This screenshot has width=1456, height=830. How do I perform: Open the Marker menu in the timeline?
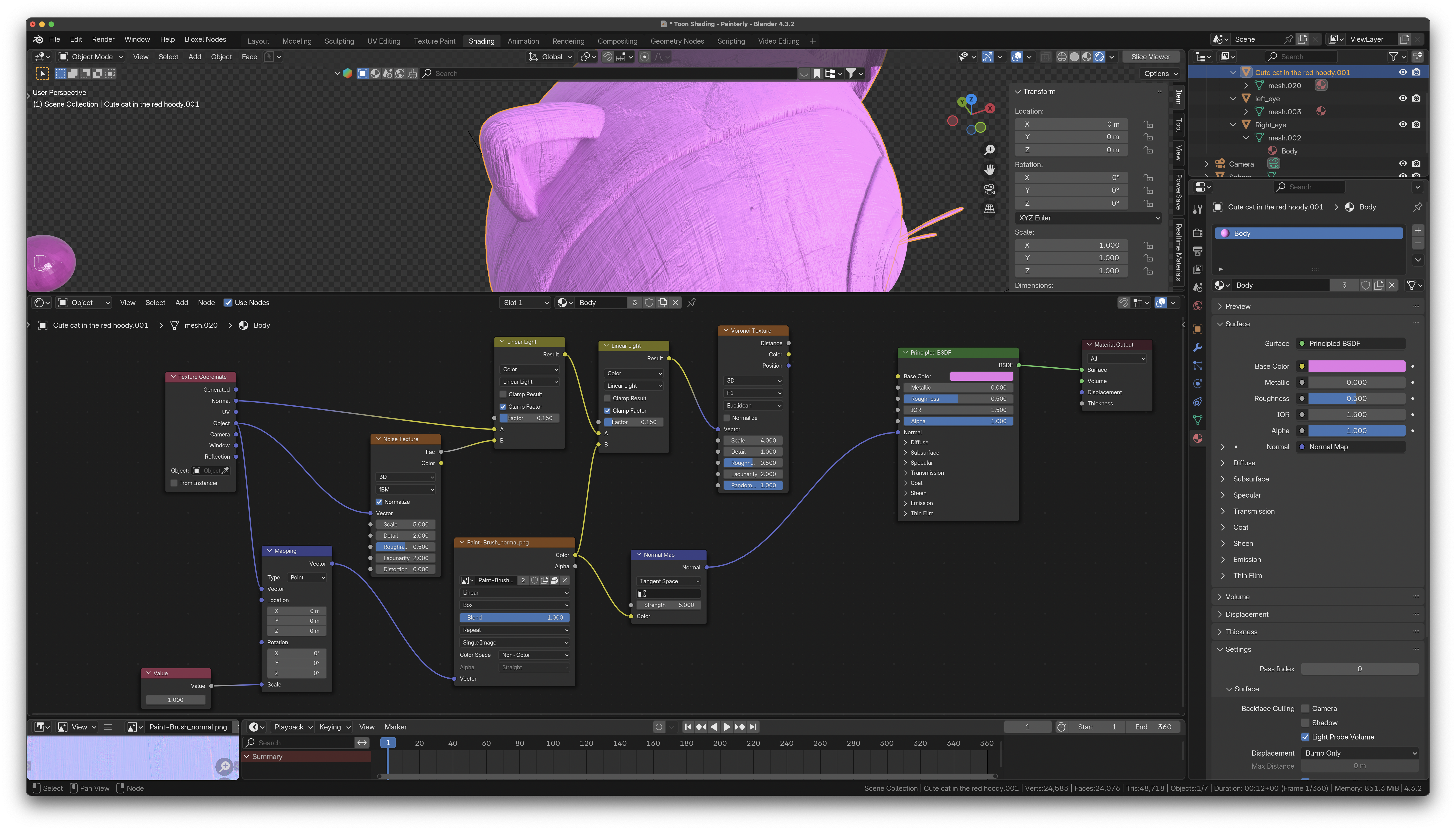(x=396, y=727)
